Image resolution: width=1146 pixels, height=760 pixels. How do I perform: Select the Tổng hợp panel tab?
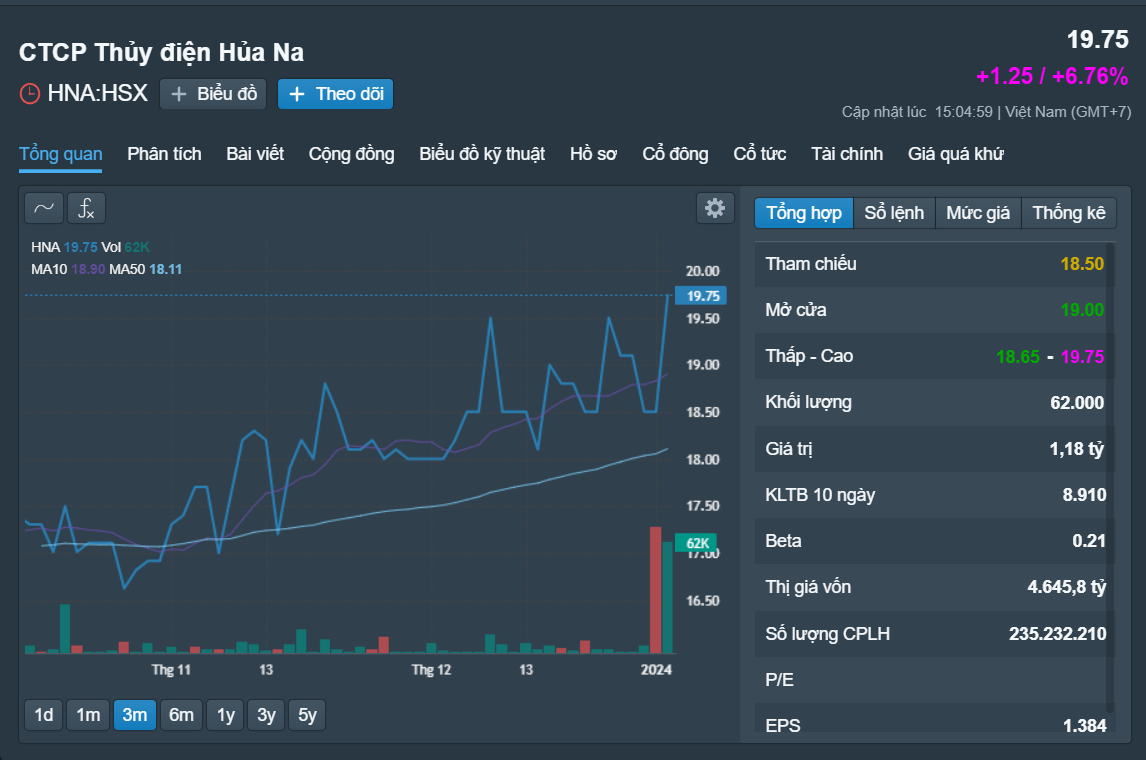(x=804, y=213)
